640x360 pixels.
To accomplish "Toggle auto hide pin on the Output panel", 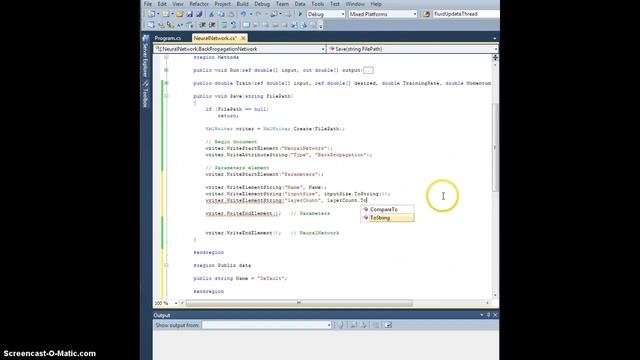I will point(488,315).
